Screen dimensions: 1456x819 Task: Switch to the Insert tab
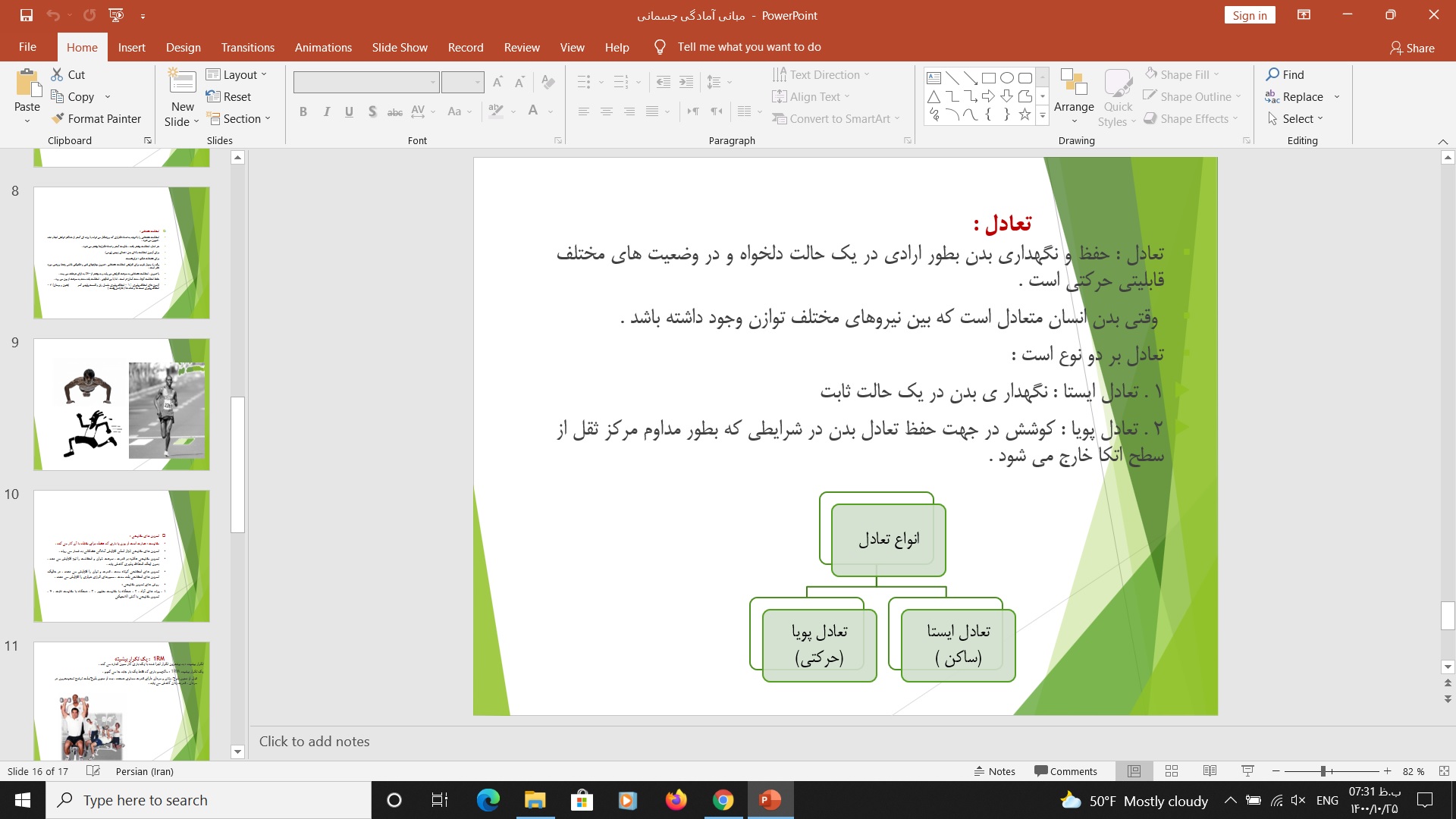pos(131,47)
